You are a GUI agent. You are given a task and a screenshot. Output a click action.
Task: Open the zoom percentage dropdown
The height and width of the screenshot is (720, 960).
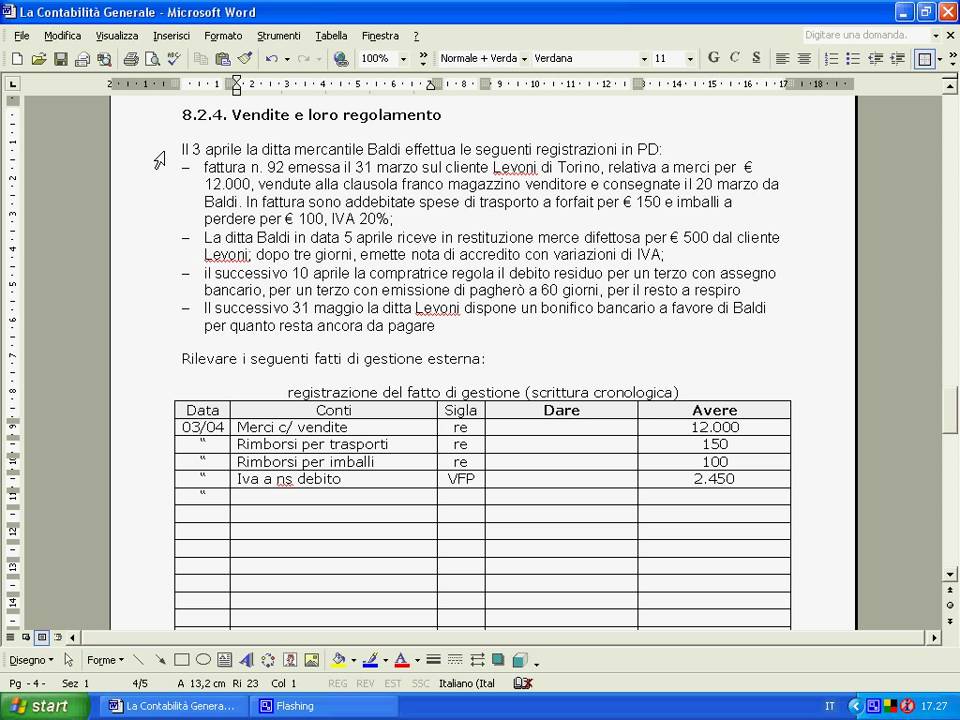point(403,59)
